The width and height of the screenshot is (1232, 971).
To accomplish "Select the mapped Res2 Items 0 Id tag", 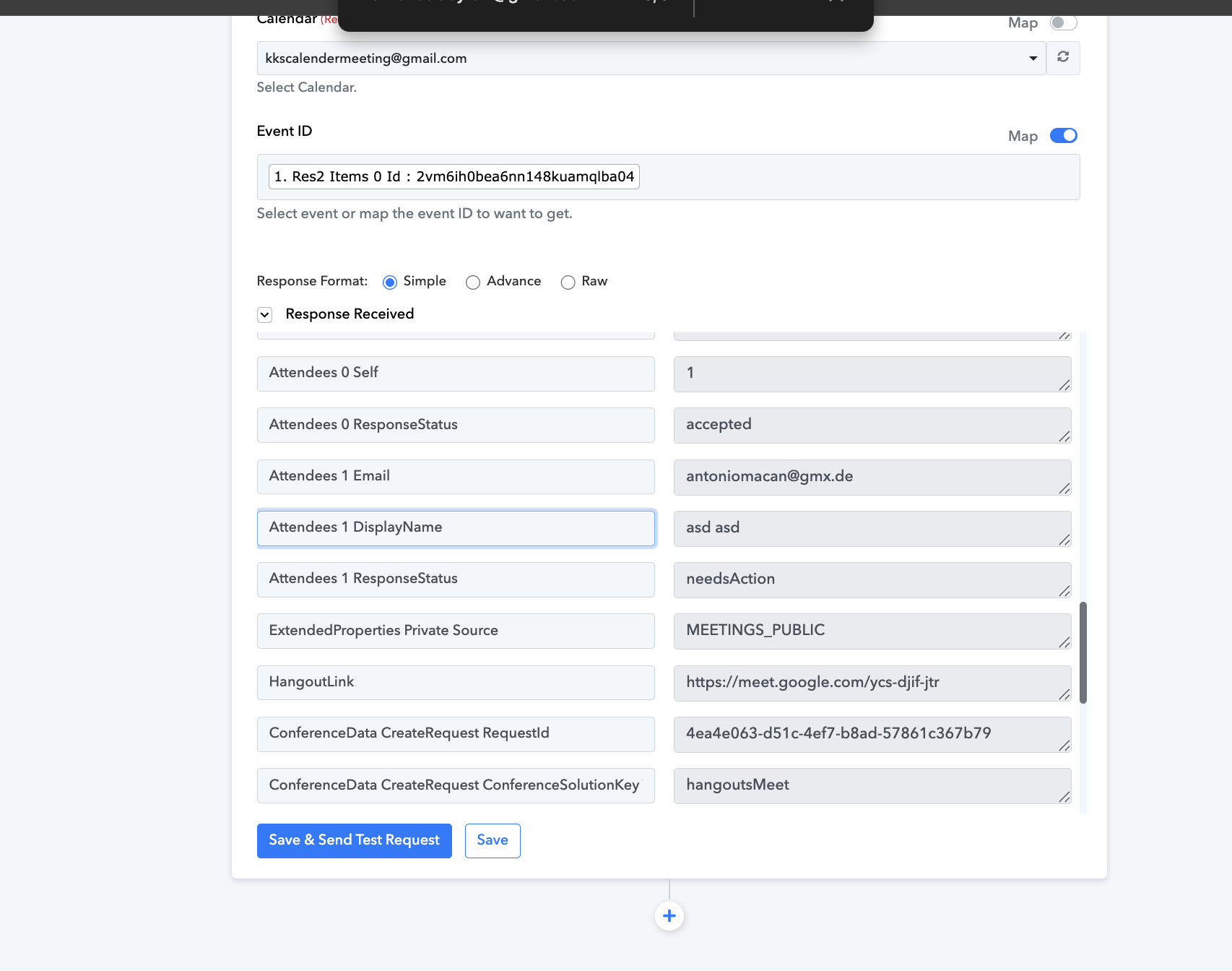I will 454,177.
